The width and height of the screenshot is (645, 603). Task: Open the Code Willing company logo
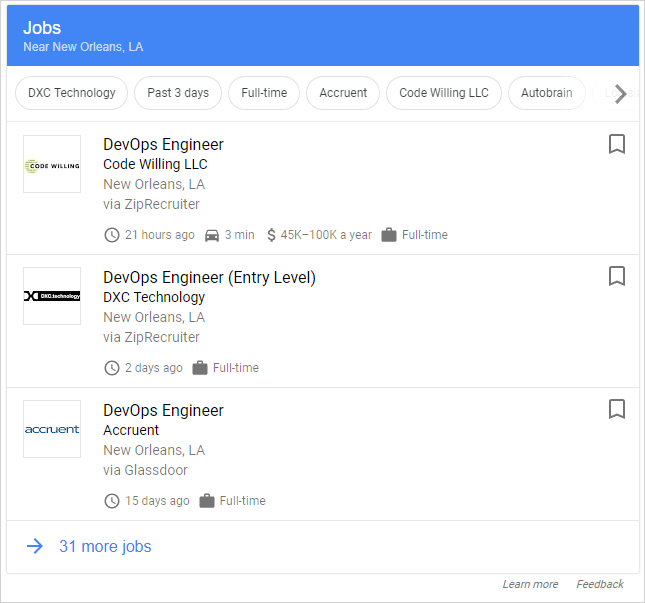(x=52, y=164)
